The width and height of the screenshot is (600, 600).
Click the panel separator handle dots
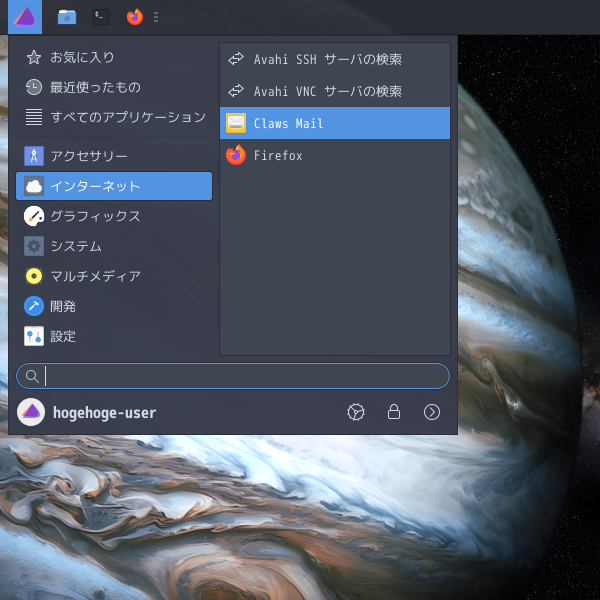pos(156,17)
